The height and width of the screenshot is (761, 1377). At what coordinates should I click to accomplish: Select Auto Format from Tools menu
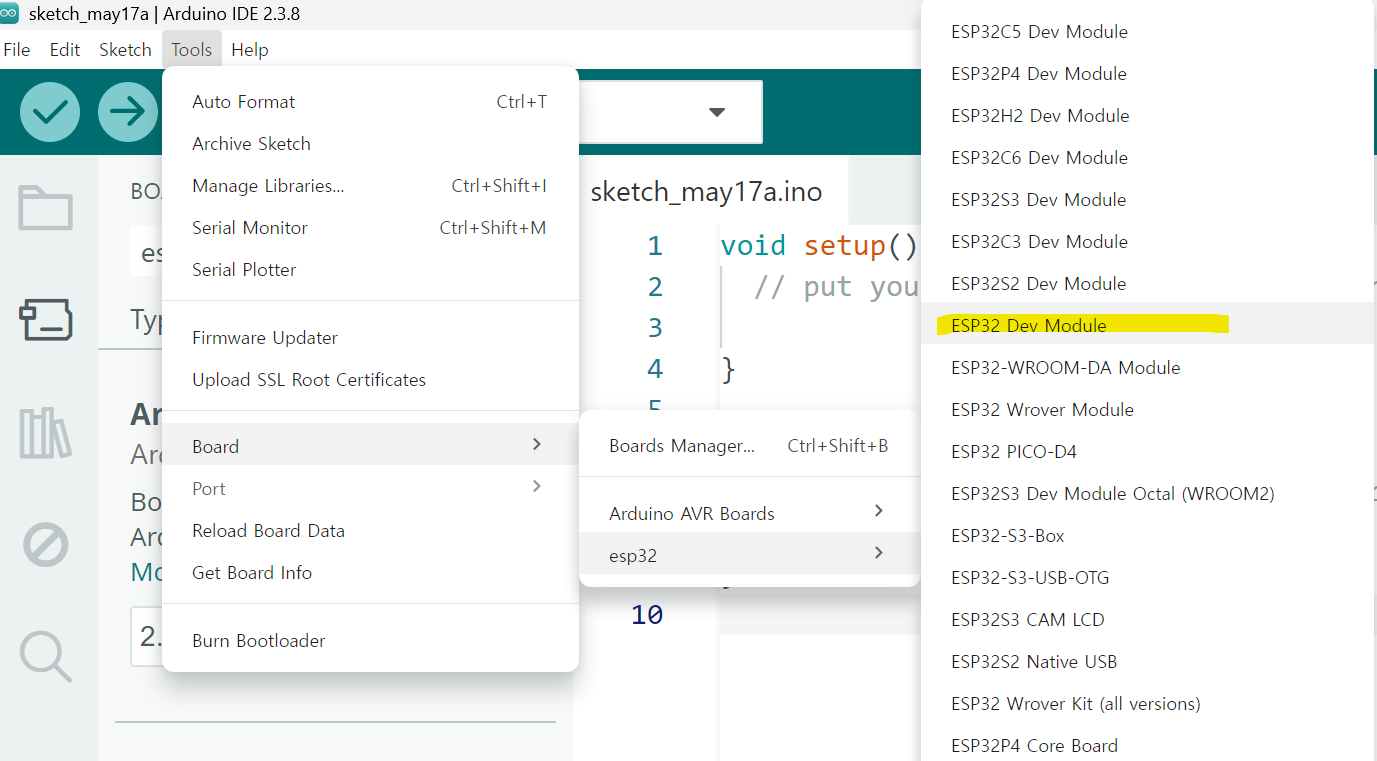pos(370,102)
